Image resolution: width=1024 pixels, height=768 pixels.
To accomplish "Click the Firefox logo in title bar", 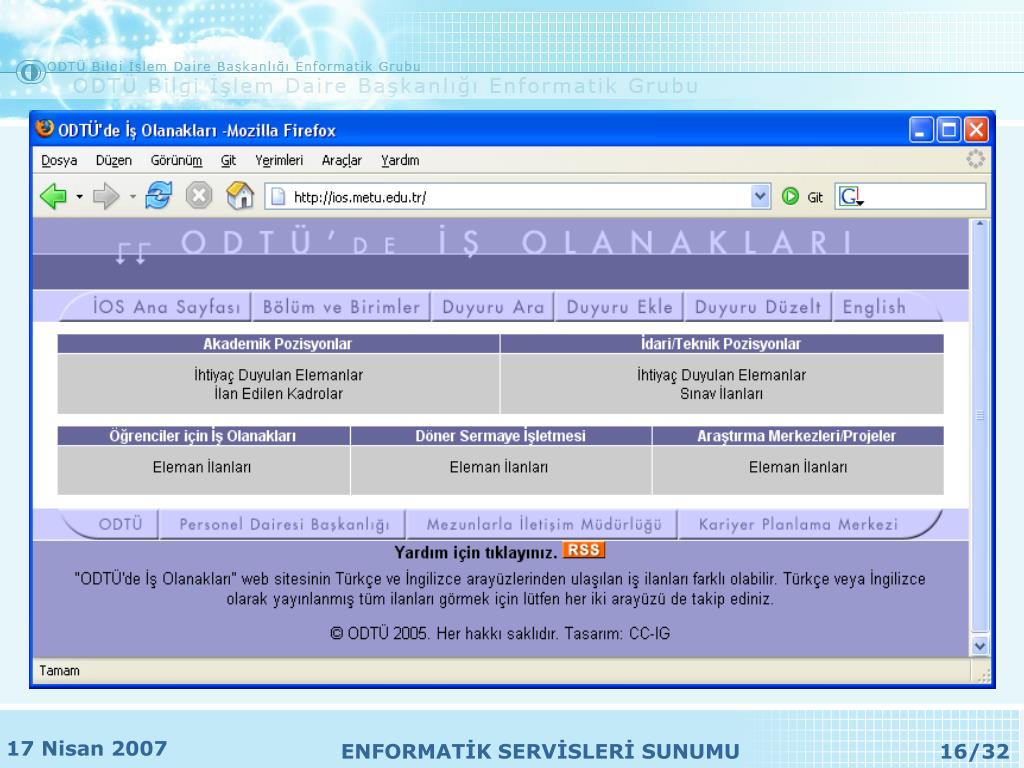I will (x=44, y=128).
